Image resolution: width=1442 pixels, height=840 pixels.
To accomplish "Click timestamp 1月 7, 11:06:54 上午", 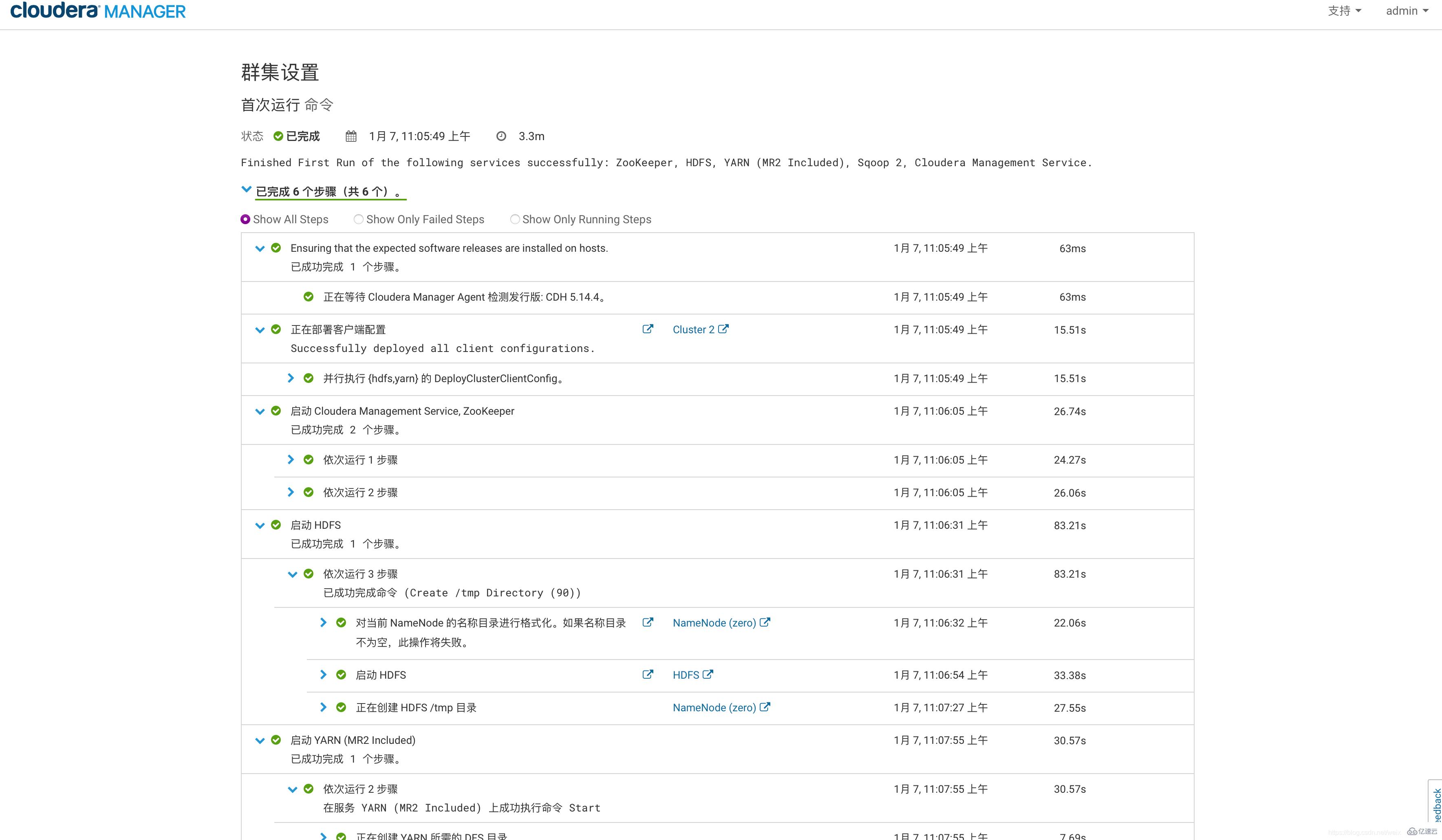I will click(x=941, y=675).
